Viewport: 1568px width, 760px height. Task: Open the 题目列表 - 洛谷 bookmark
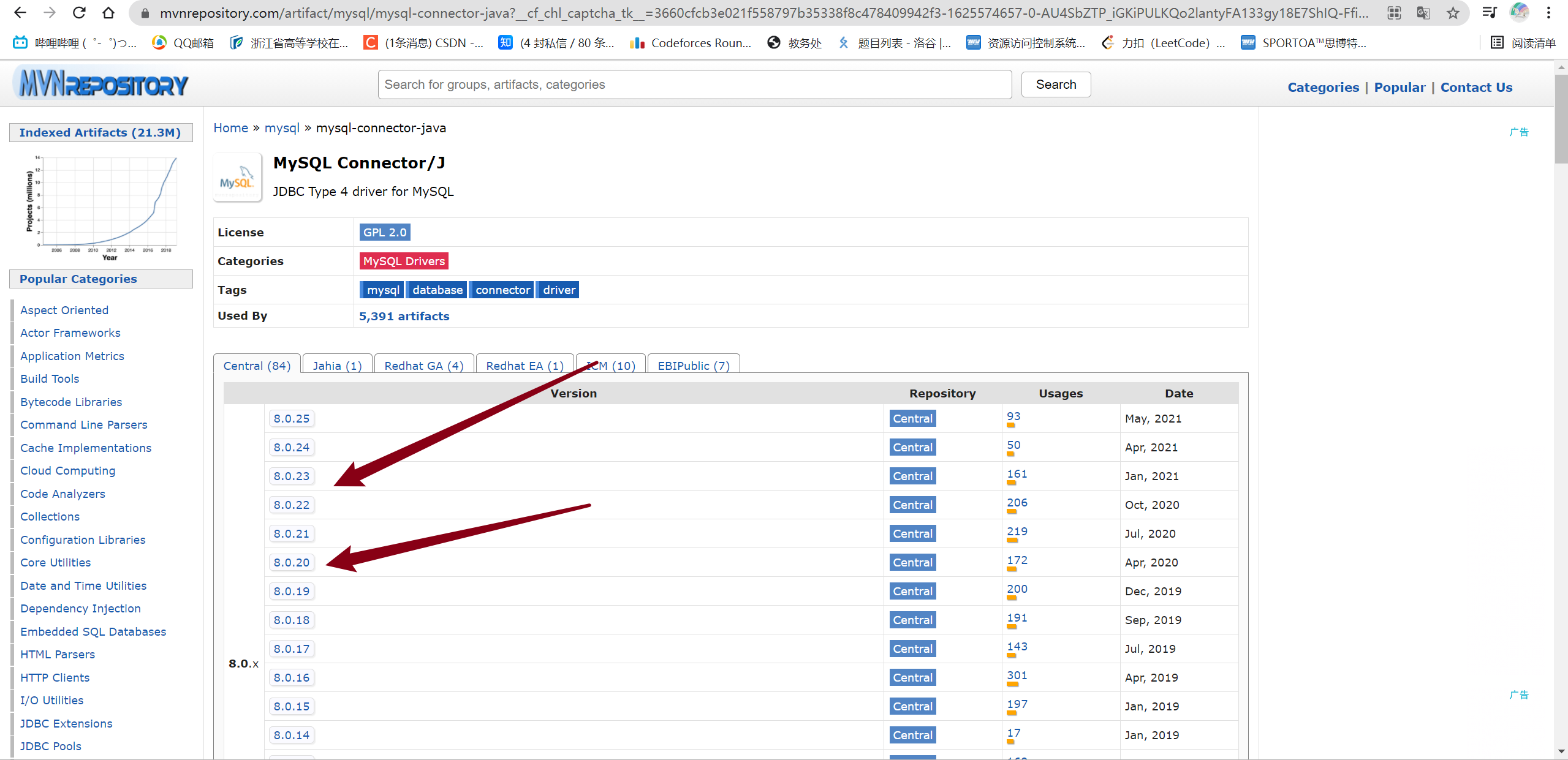point(895,43)
